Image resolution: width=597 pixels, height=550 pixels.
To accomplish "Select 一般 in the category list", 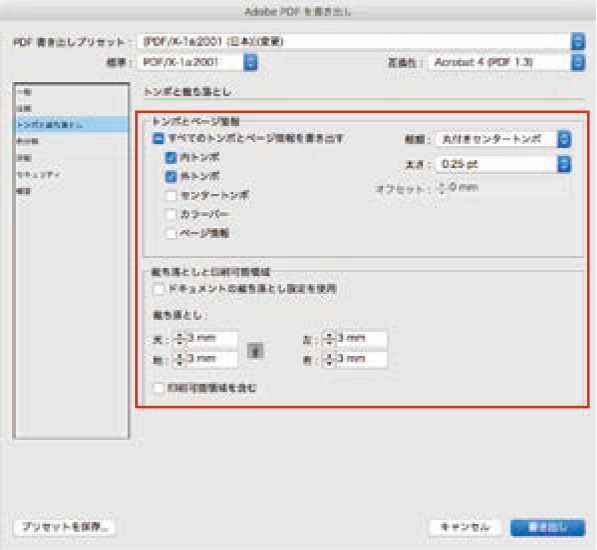I will tap(72, 92).
